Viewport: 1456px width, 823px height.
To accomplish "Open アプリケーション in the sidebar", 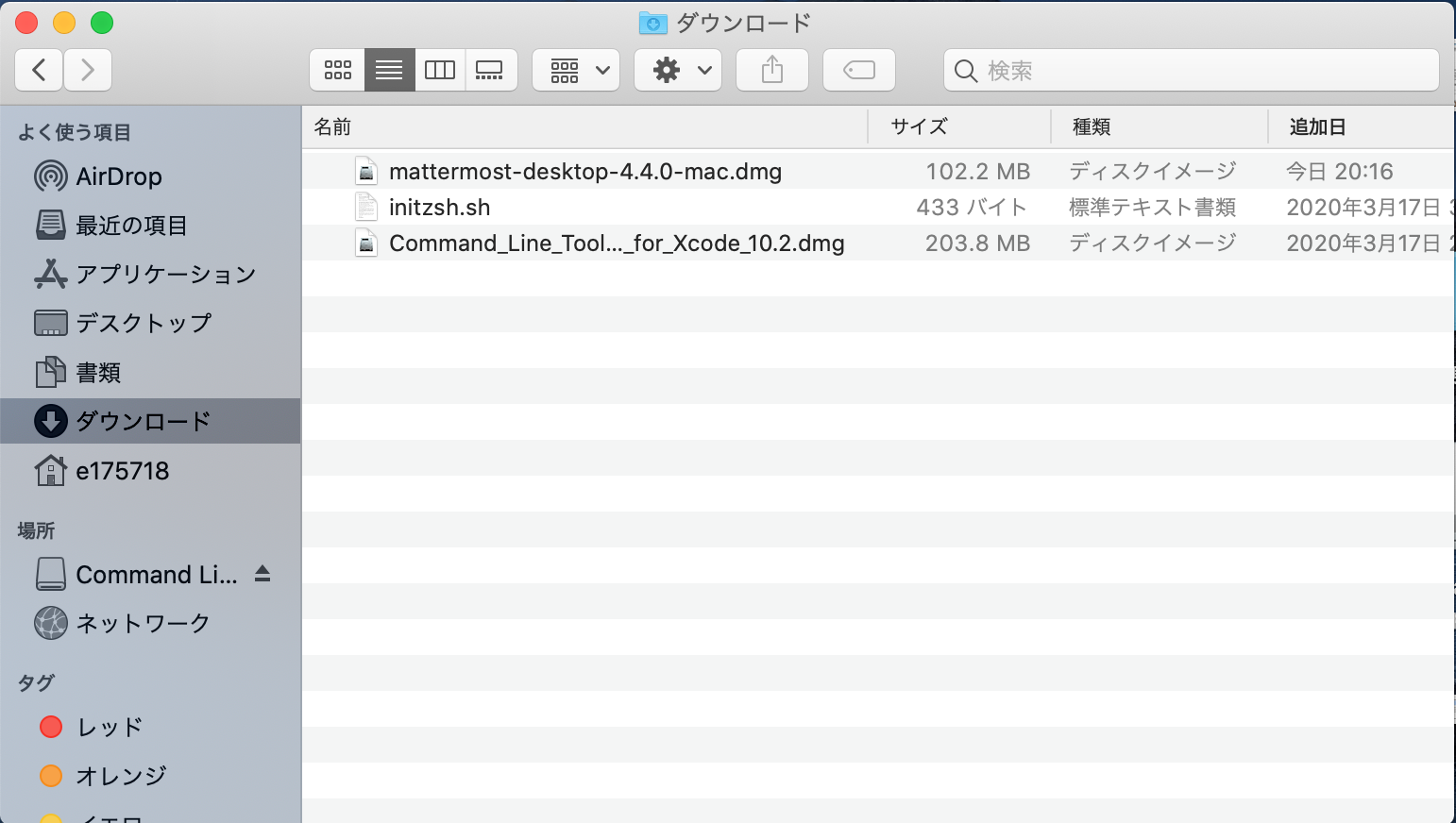I will [x=166, y=275].
